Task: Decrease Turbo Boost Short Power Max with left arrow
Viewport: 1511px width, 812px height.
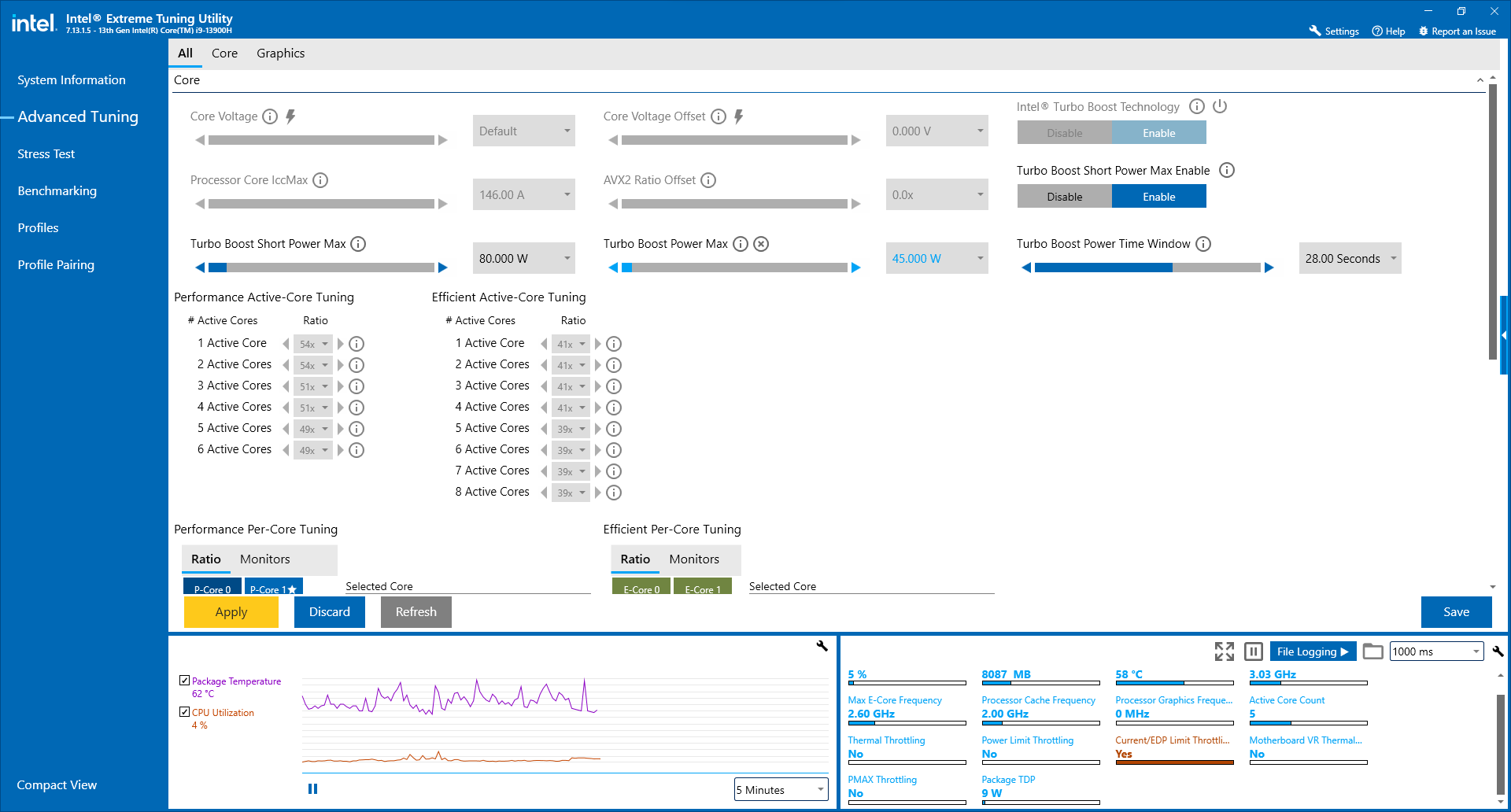Action: click(200, 268)
